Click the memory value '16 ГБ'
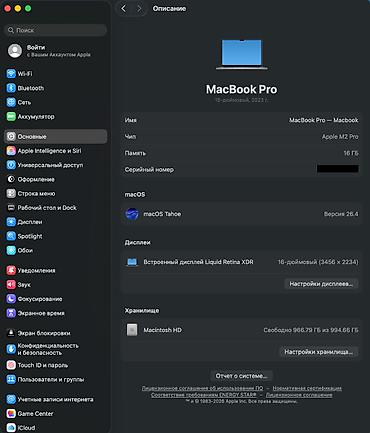Screen dimensions: 370x433 351,153
